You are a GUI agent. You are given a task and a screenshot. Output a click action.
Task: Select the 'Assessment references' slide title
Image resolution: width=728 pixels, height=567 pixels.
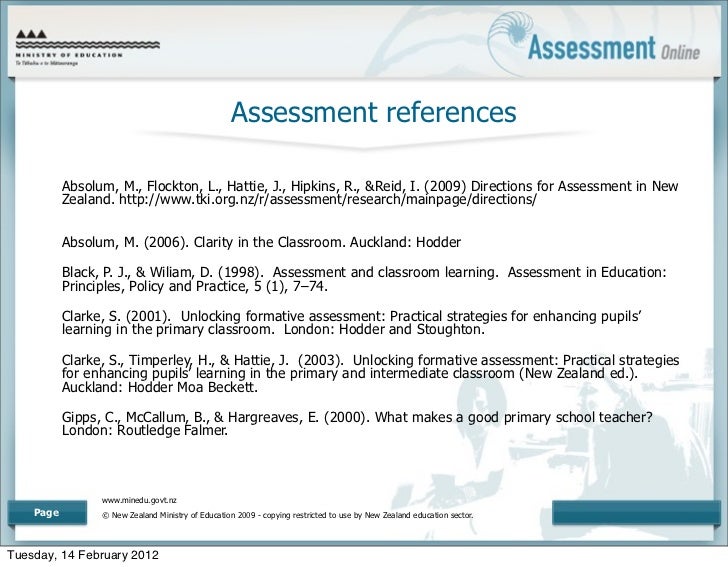[373, 112]
